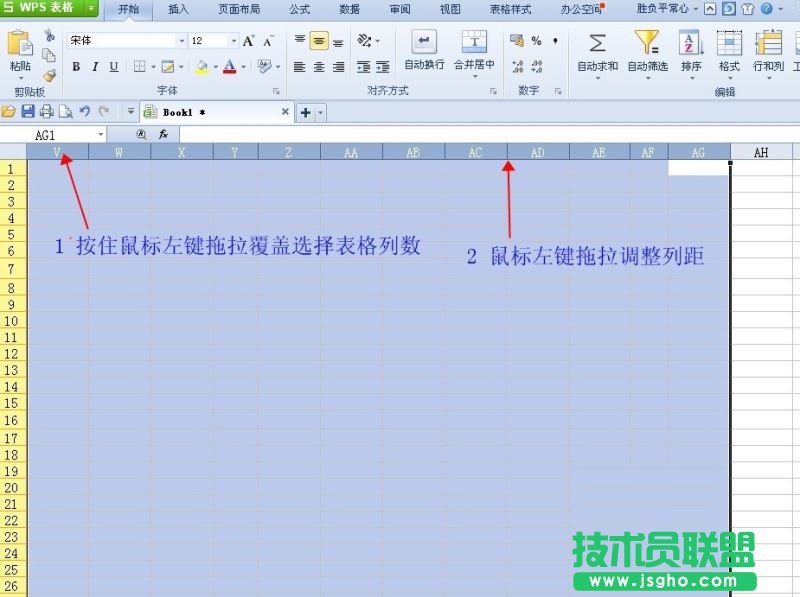Click the decrease decimal places icon
The image size is (800, 597).
(537, 66)
